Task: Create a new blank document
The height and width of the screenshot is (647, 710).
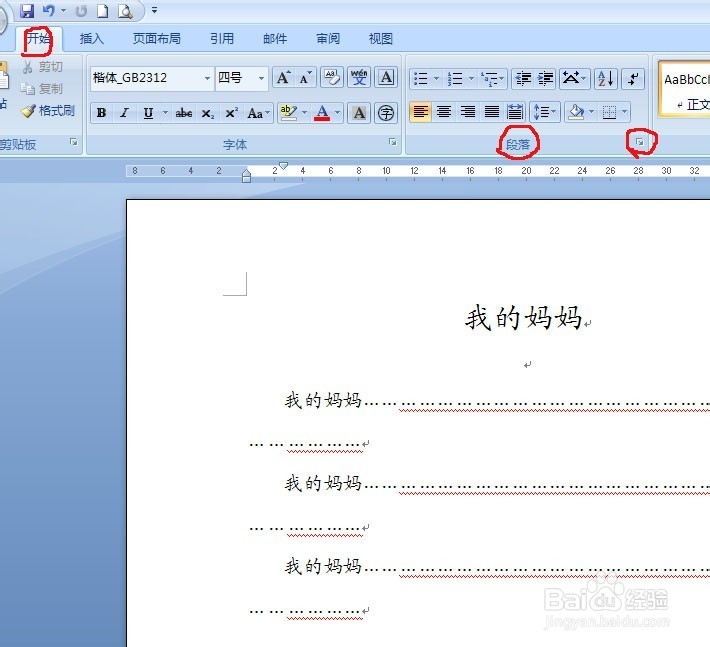Action: [x=103, y=11]
